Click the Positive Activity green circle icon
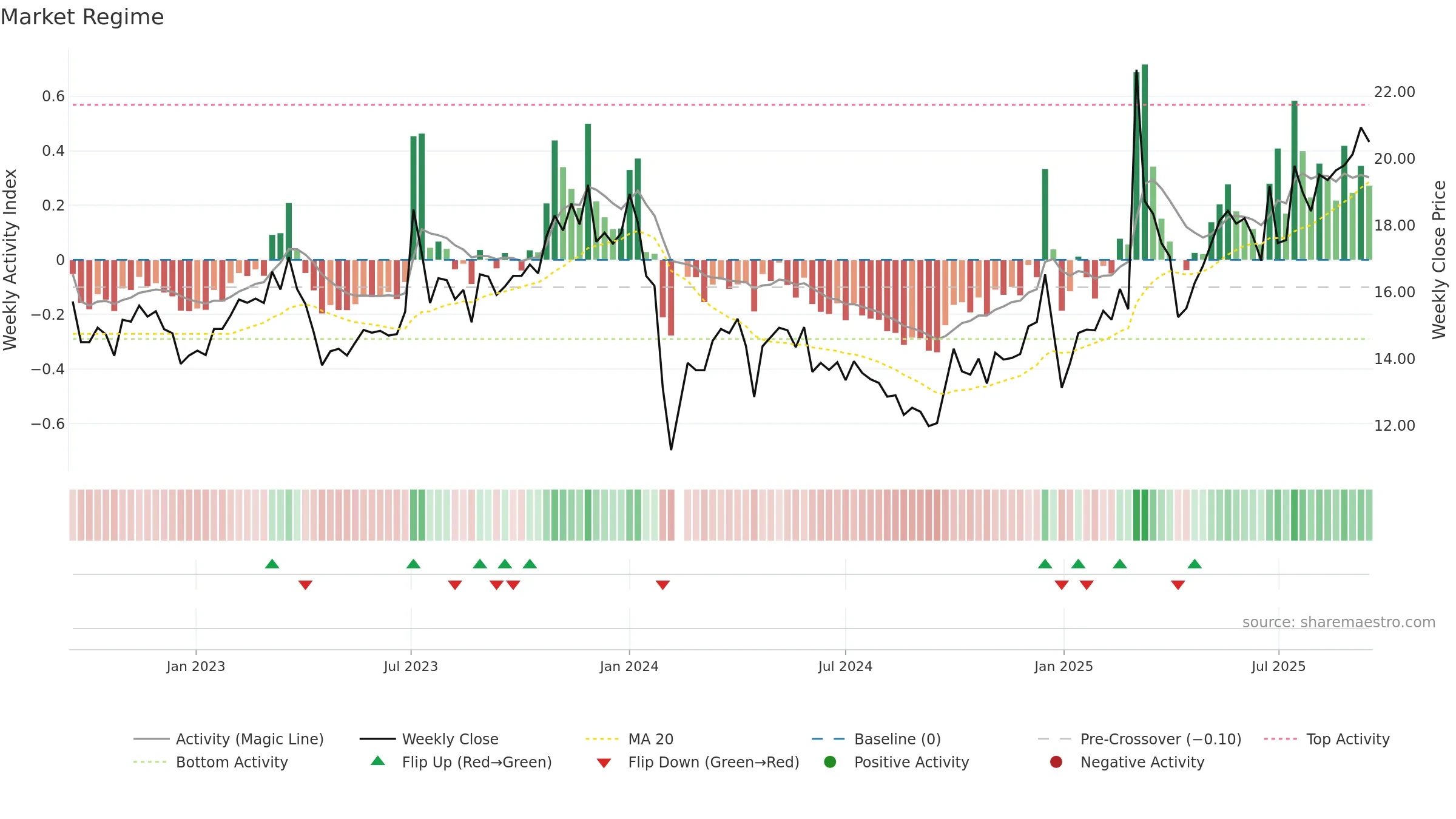 (830, 761)
